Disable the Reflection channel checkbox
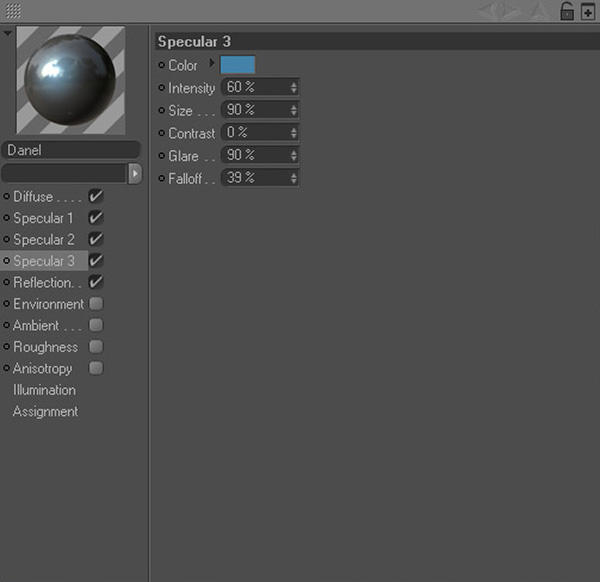The width and height of the screenshot is (600, 582). click(x=96, y=282)
